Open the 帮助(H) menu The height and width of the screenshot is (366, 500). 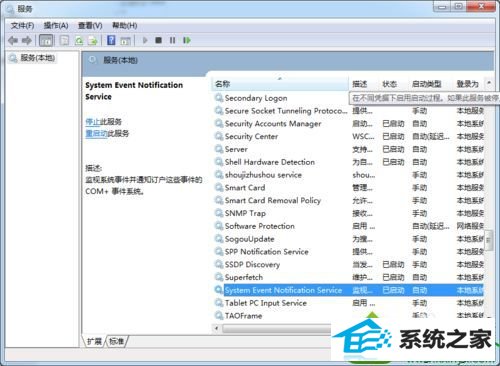(125, 26)
